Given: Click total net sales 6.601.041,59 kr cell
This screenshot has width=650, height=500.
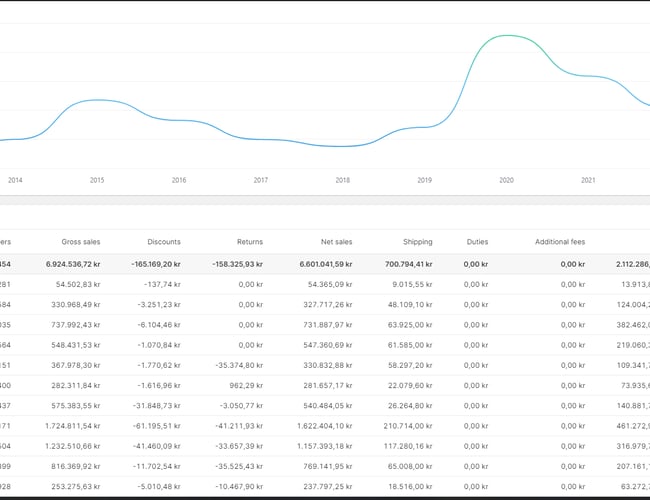Looking at the screenshot, I should click(x=318, y=264).
